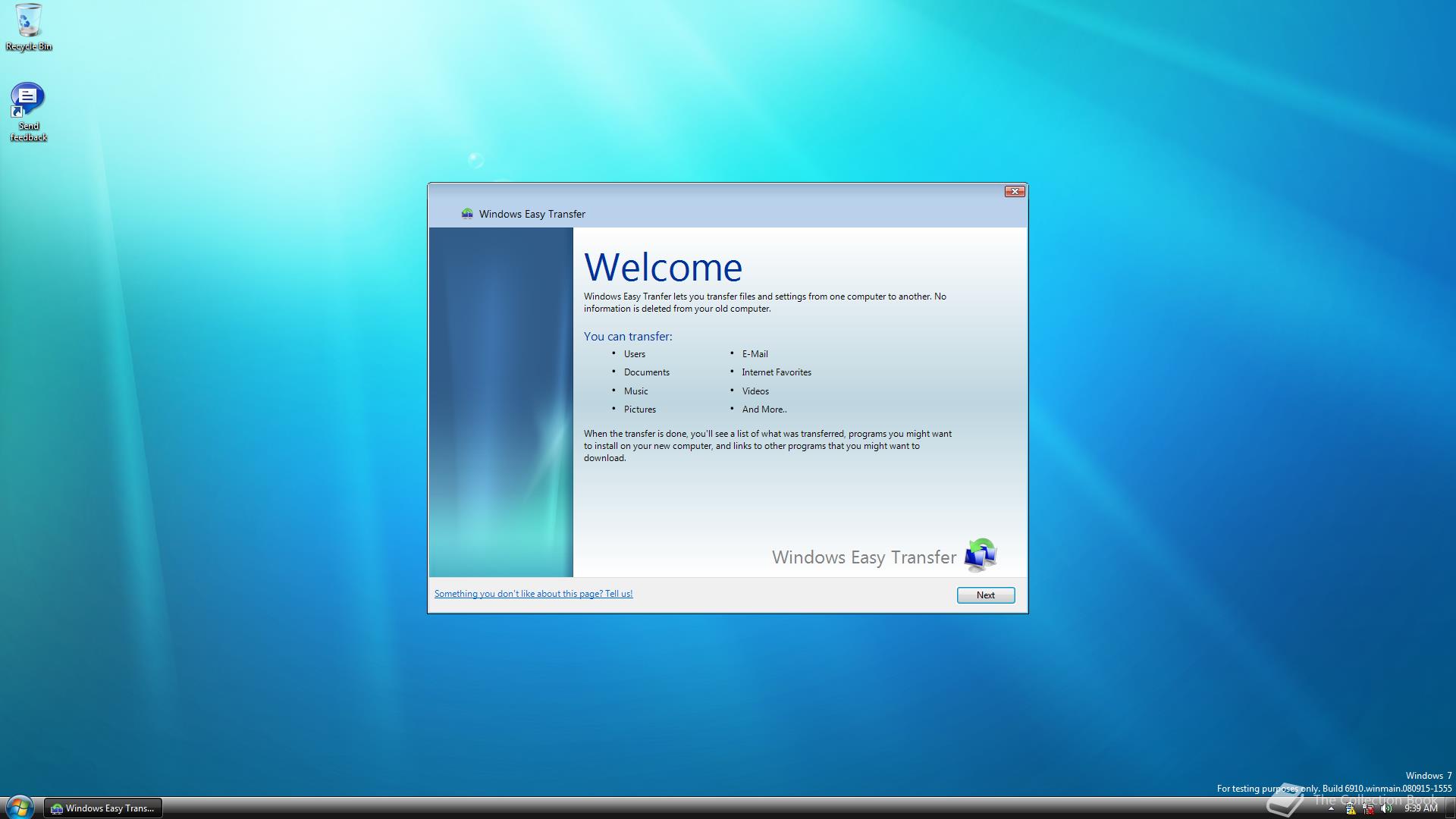The width and height of the screenshot is (1456, 819).
Task: Click the 'Users' bullet item
Action: 634,354
